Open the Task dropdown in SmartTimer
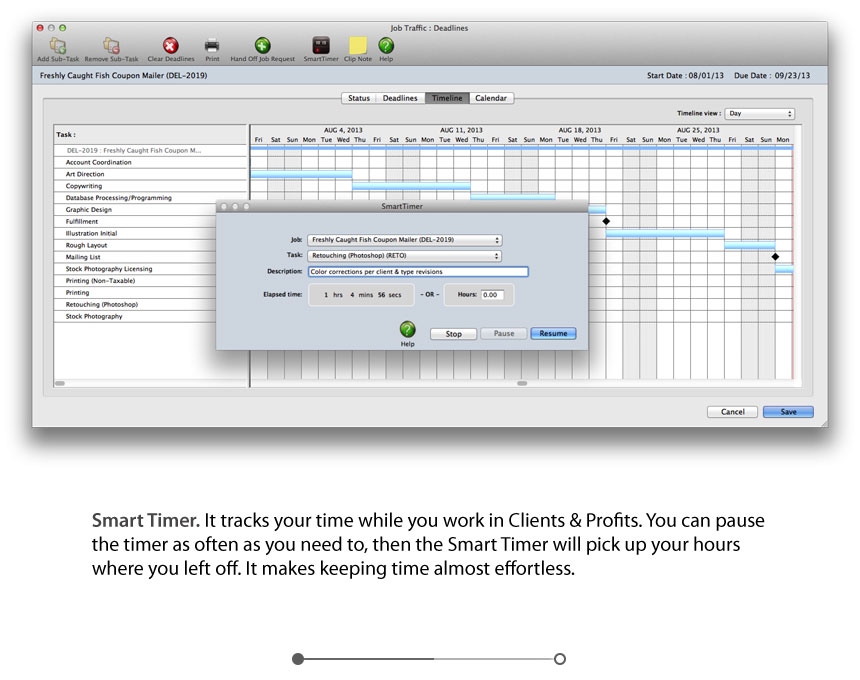860x680 pixels. [404, 256]
